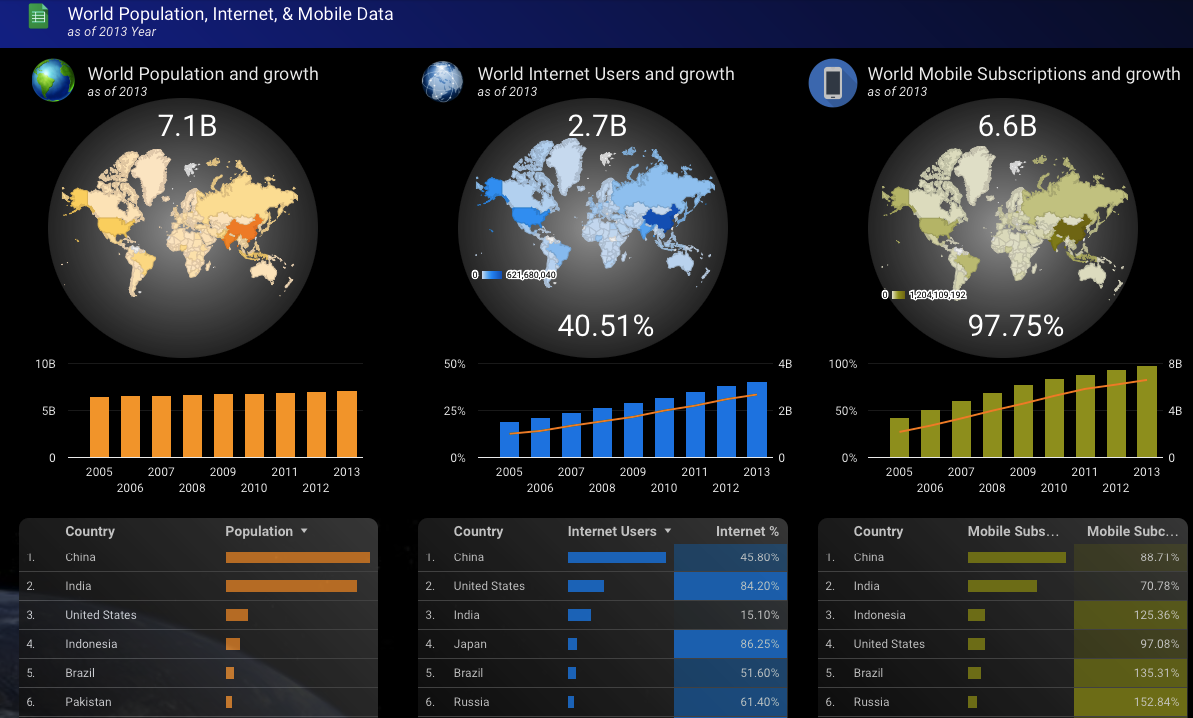Screen dimensions: 1193x718
Task: Select China row in internet users table
Action: point(603,558)
